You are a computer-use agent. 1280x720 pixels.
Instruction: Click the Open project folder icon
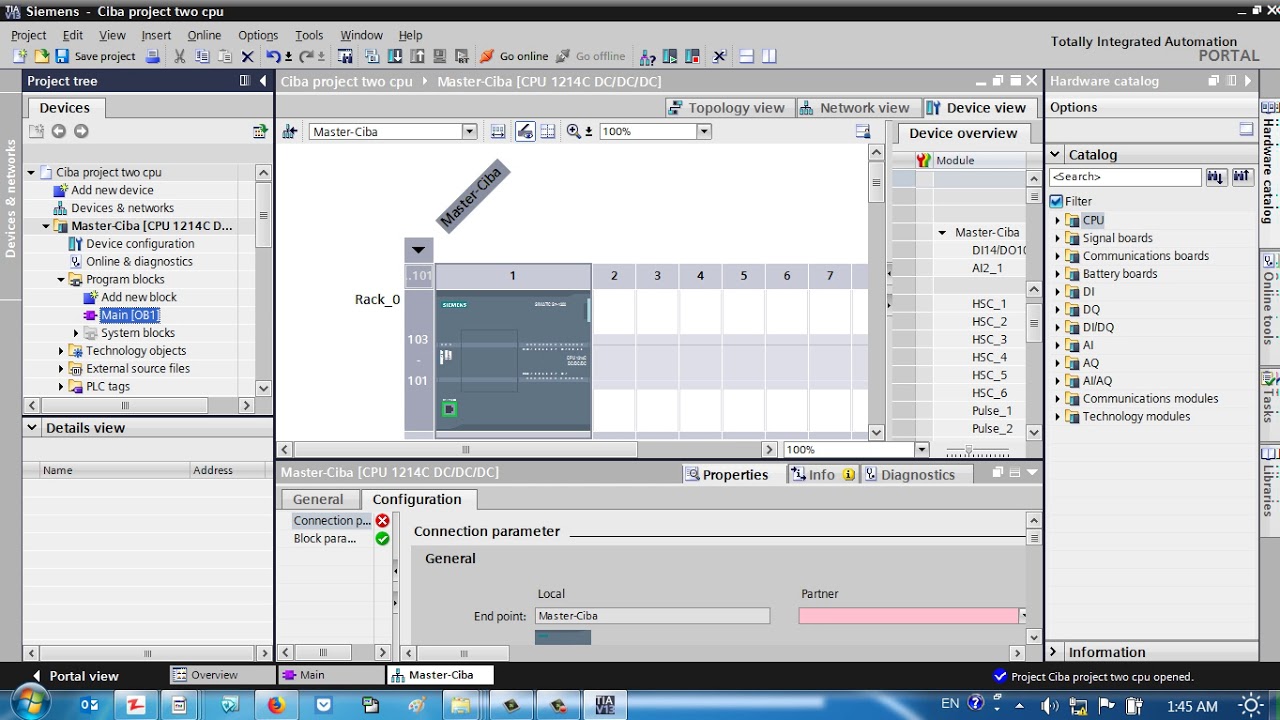point(42,57)
